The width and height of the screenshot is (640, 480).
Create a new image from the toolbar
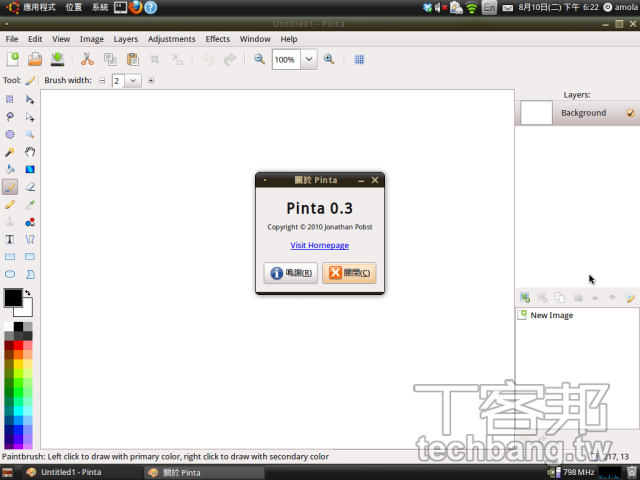[13, 60]
